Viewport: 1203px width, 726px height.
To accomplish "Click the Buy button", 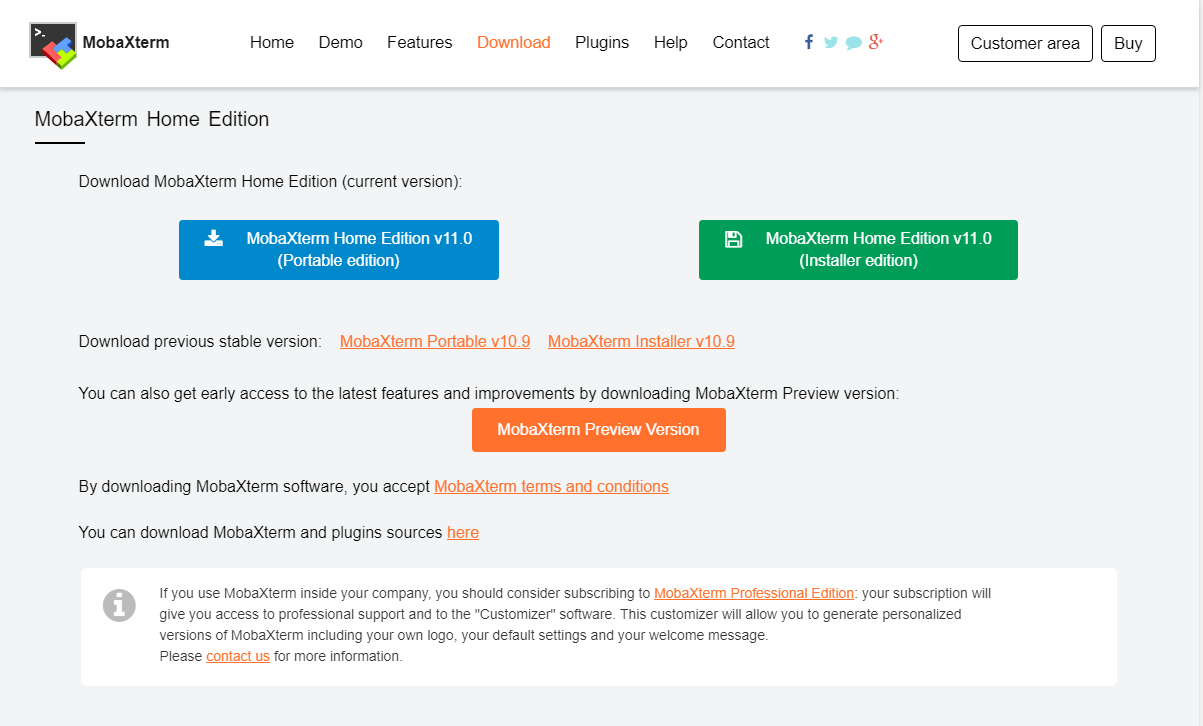I will [1128, 44].
